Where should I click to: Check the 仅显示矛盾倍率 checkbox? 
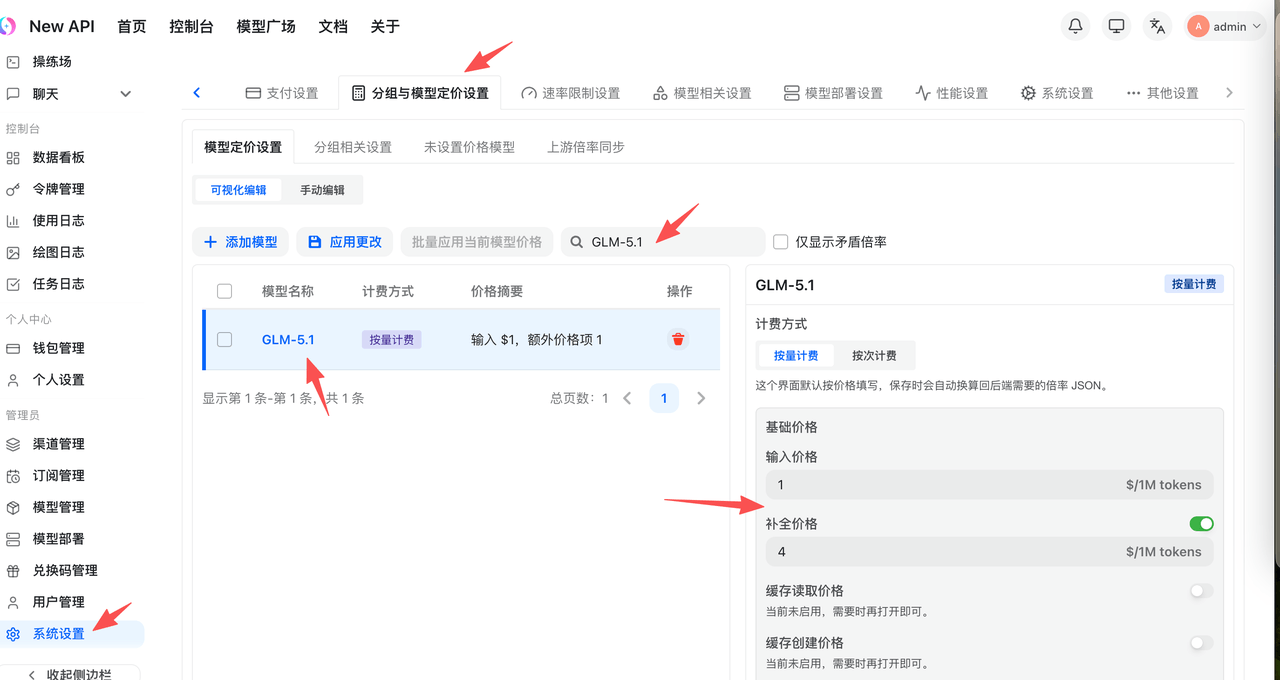coord(781,242)
